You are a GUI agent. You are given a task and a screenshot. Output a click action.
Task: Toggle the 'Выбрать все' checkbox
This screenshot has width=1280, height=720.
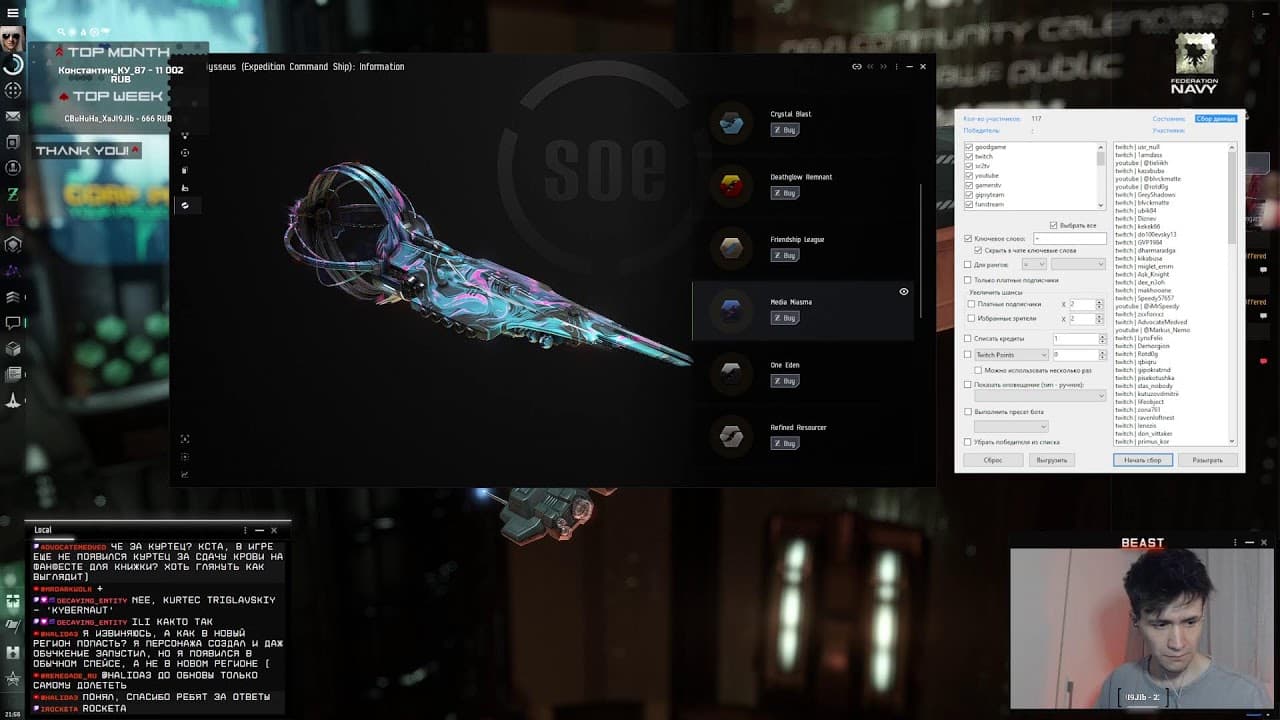click(1054, 225)
